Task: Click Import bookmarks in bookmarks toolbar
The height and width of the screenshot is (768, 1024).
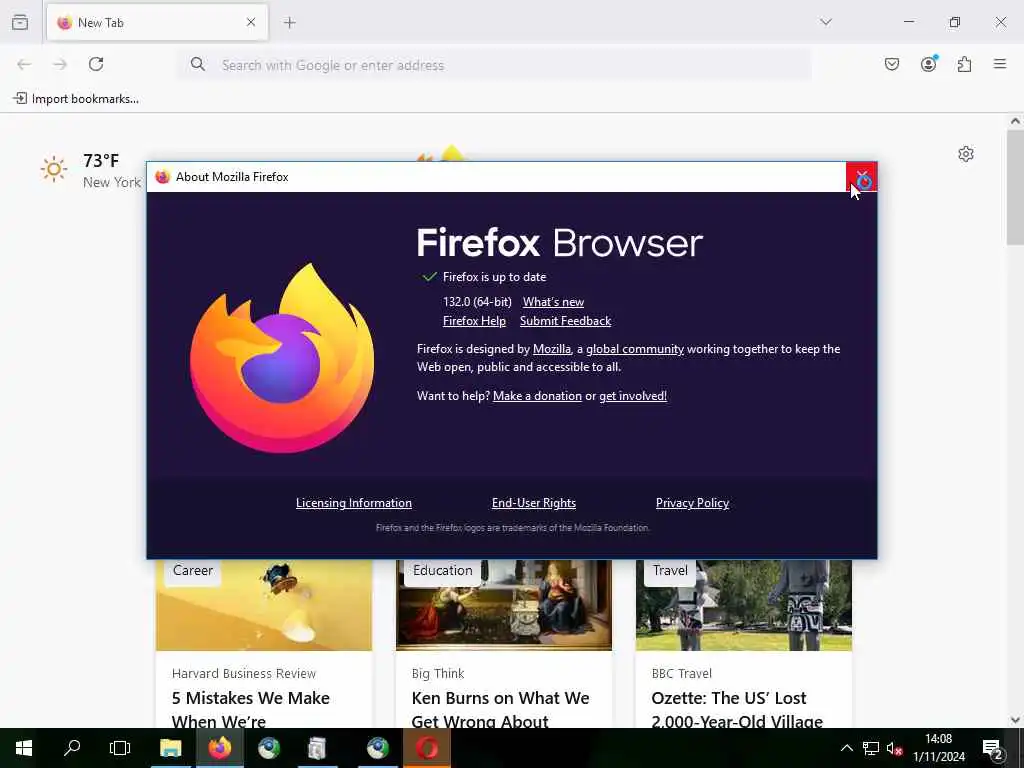Action: click(x=76, y=99)
